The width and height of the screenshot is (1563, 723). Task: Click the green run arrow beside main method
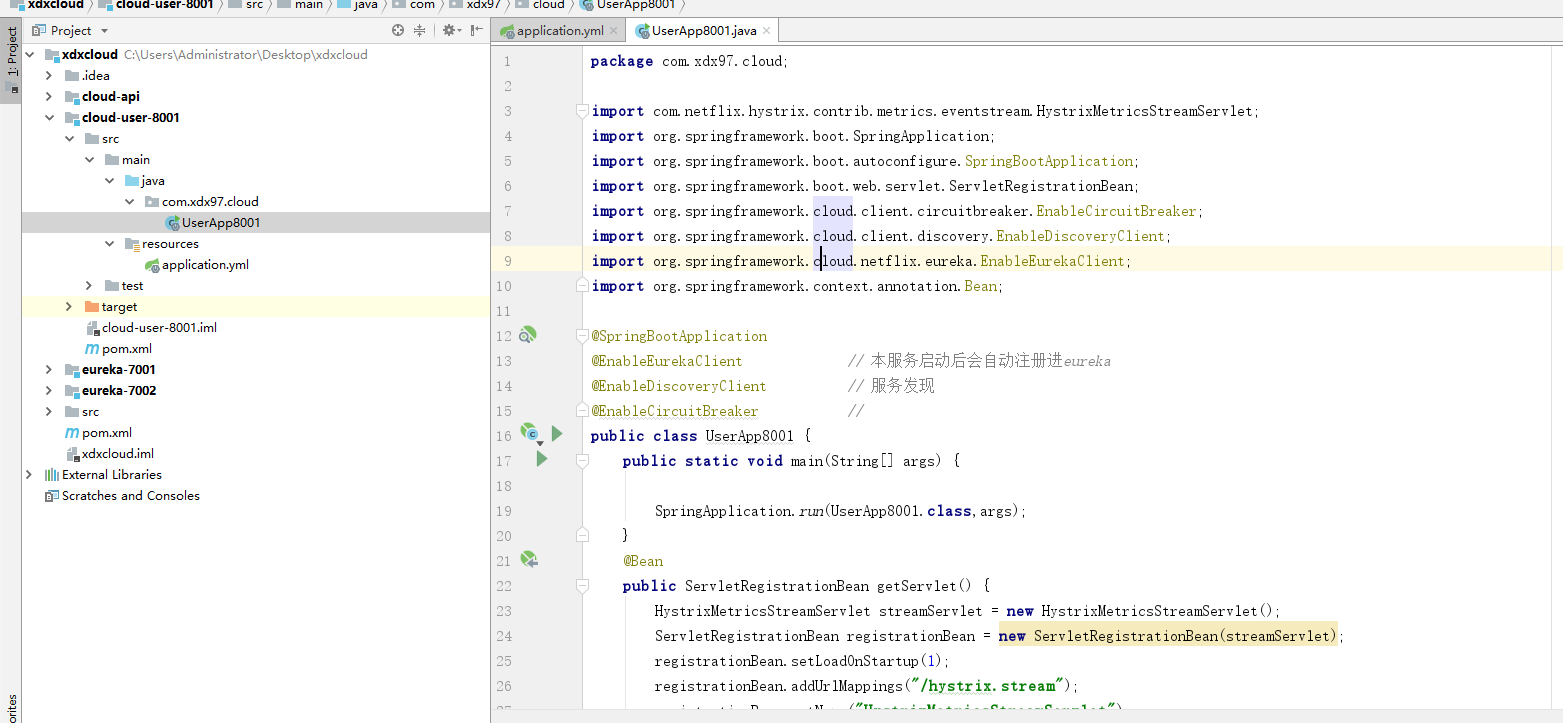541,459
